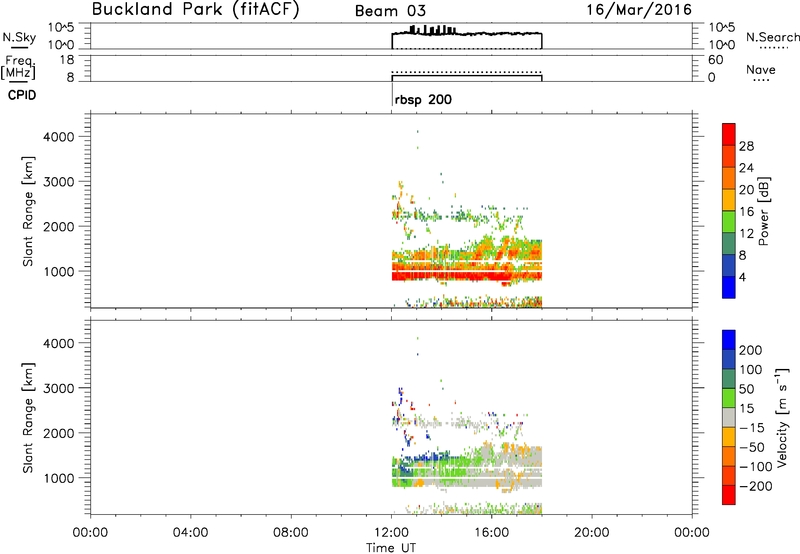Viewport: 800px width, 554px height.
Task: Click the 'rbsp 200' CPID text
Action: pyautogui.click(x=423, y=99)
